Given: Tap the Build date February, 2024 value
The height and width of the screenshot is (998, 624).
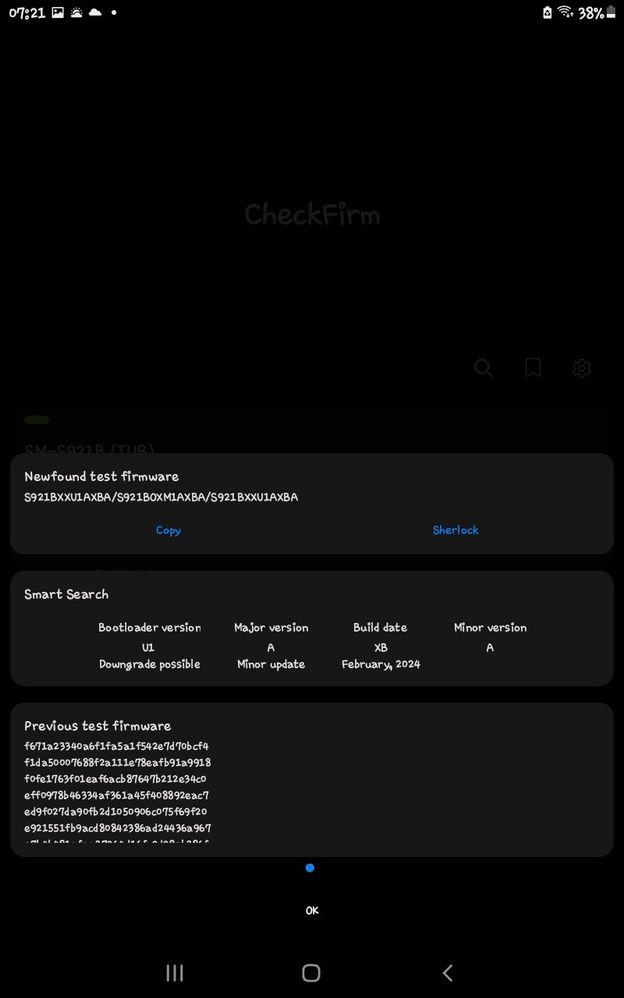Looking at the screenshot, I should pyautogui.click(x=381, y=664).
